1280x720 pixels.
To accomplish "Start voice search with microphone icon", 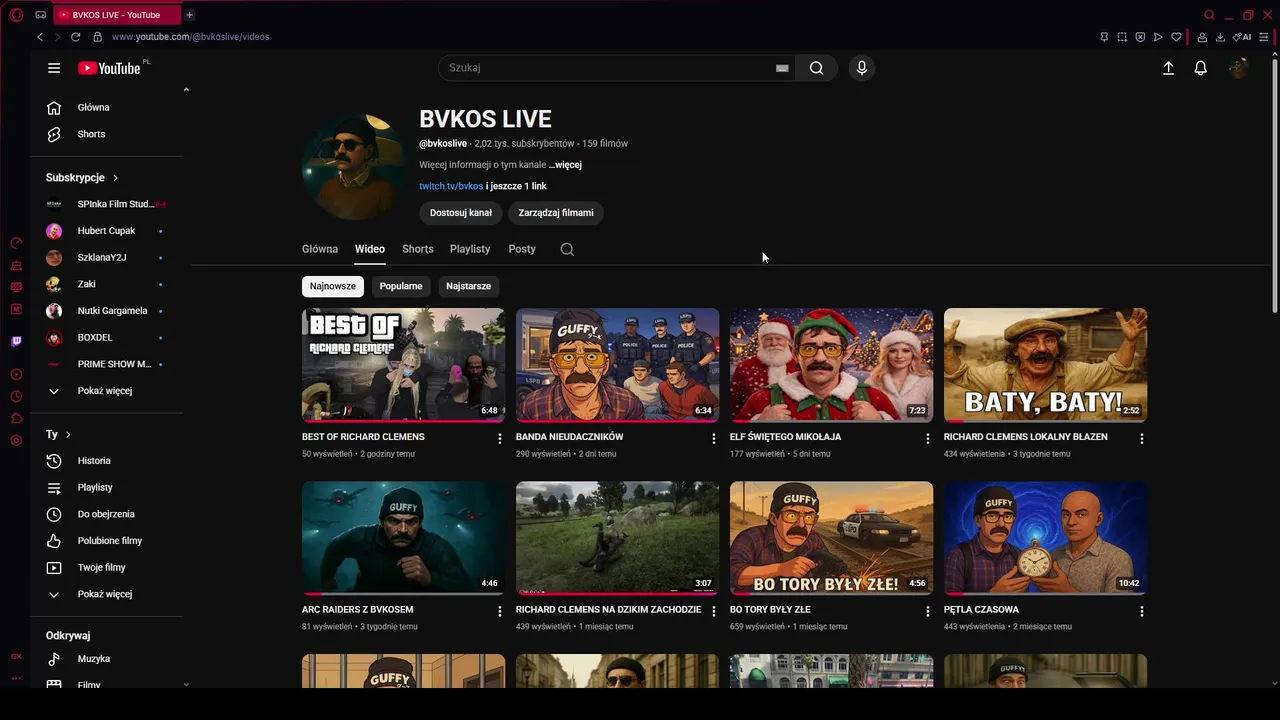I will [862, 68].
